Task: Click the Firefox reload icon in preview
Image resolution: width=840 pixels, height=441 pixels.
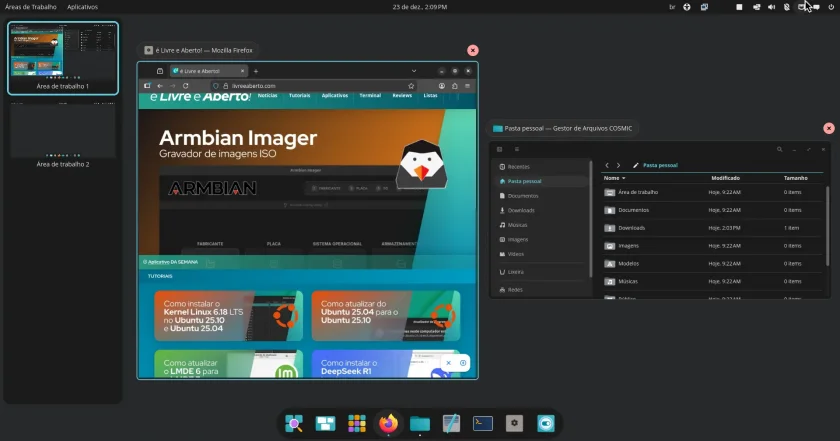Action: [185, 86]
